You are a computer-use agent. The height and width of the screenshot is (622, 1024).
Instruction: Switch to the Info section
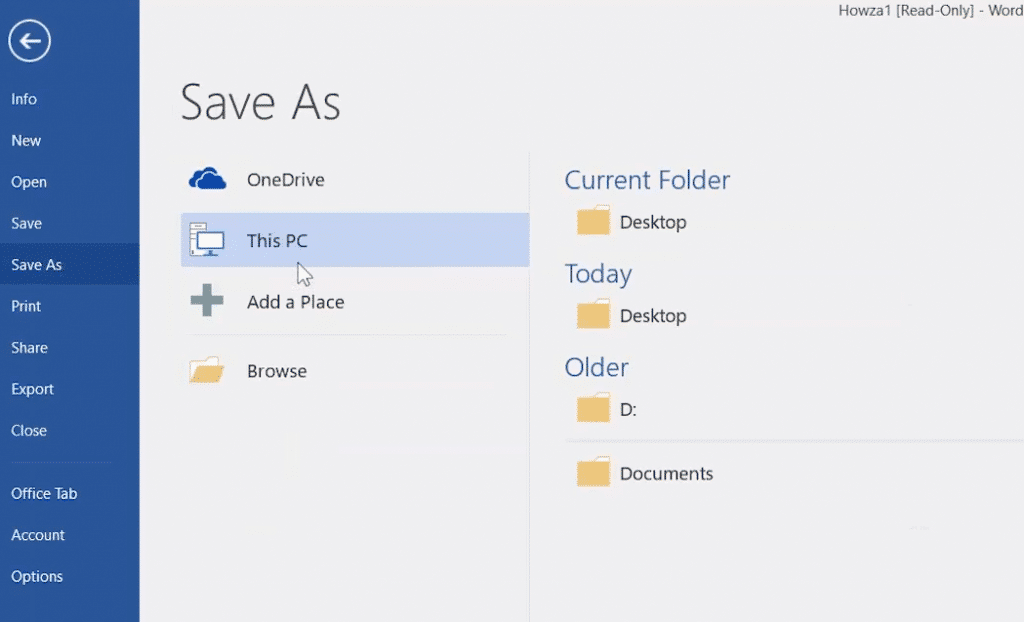pos(23,99)
